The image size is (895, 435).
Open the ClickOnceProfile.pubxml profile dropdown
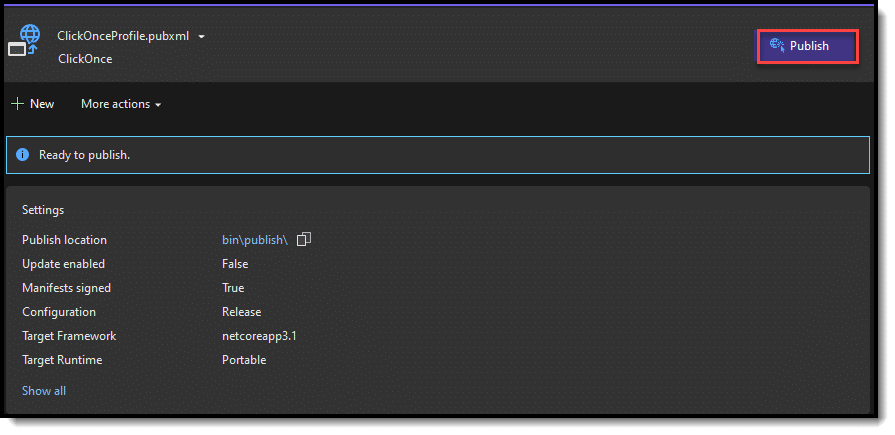pos(130,36)
